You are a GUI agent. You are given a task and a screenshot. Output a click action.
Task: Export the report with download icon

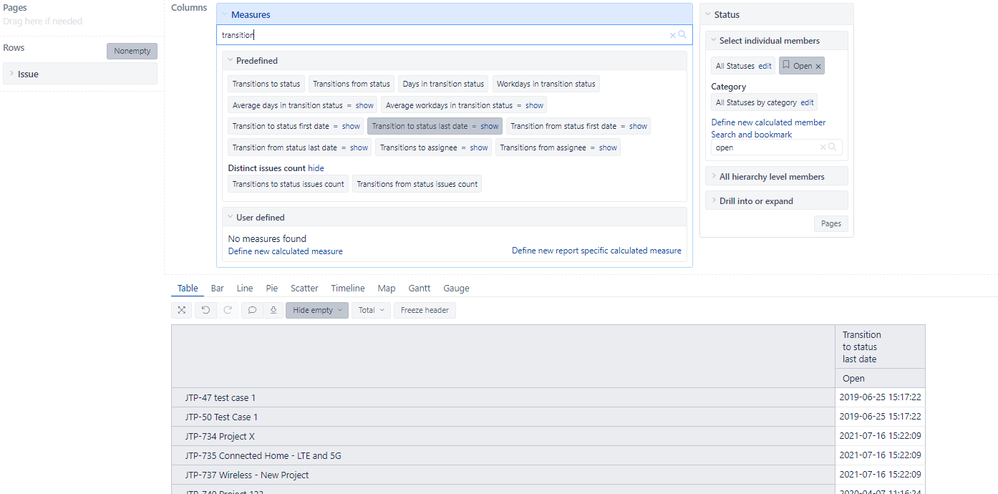pos(272,310)
